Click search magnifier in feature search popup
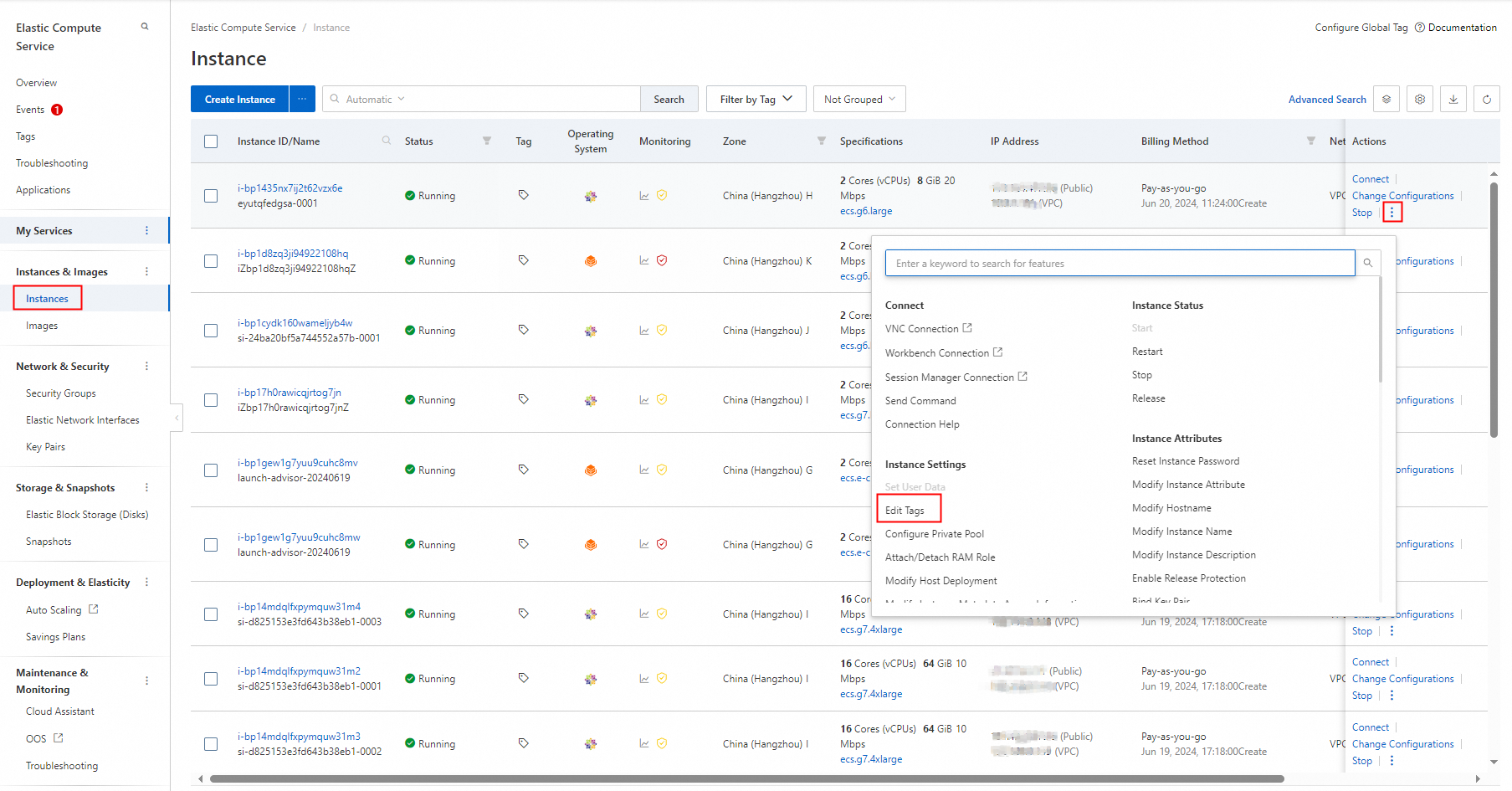The width and height of the screenshot is (1512, 791). pos(1368,263)
